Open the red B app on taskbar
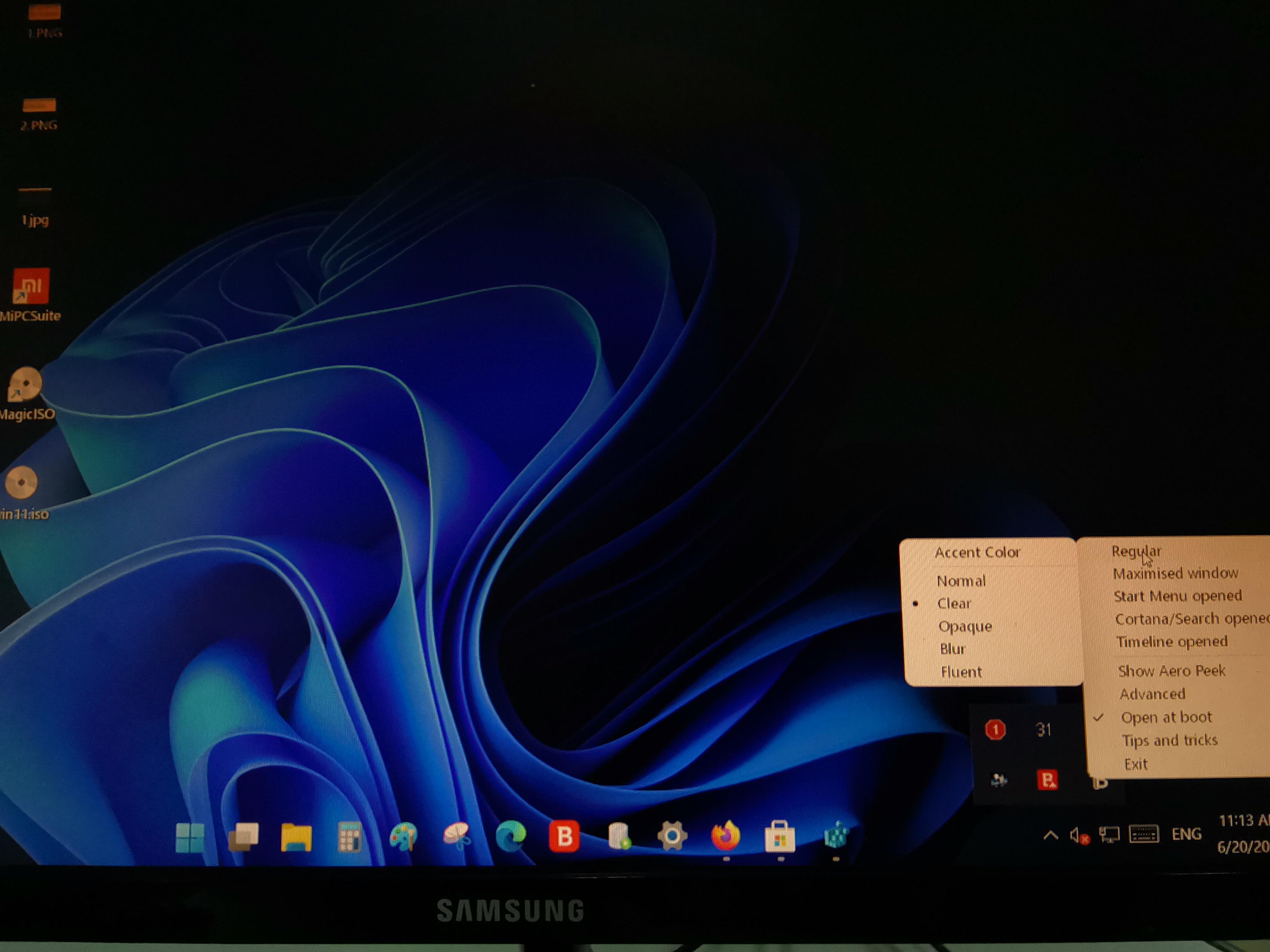Image resolution: width=1270 pixels, height=952 pixels. 564,836
